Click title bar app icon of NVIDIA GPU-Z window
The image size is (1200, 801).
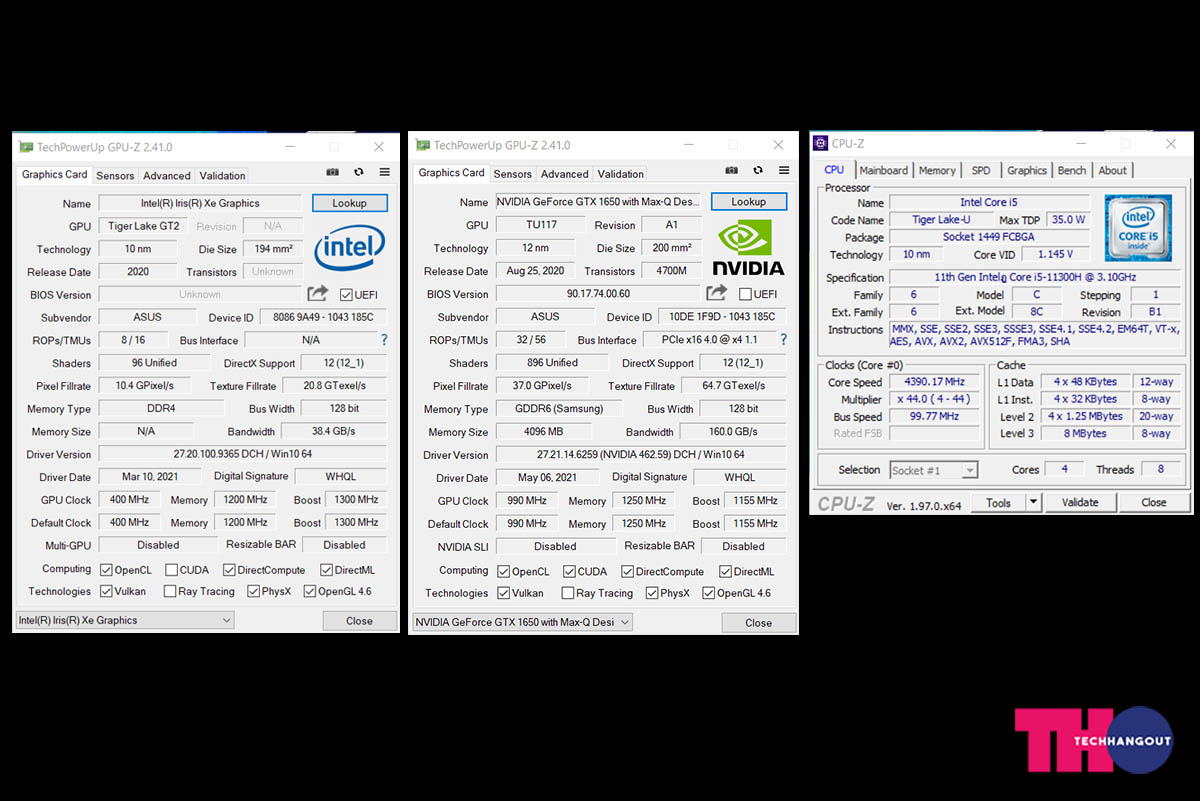(x=424, y=146)
